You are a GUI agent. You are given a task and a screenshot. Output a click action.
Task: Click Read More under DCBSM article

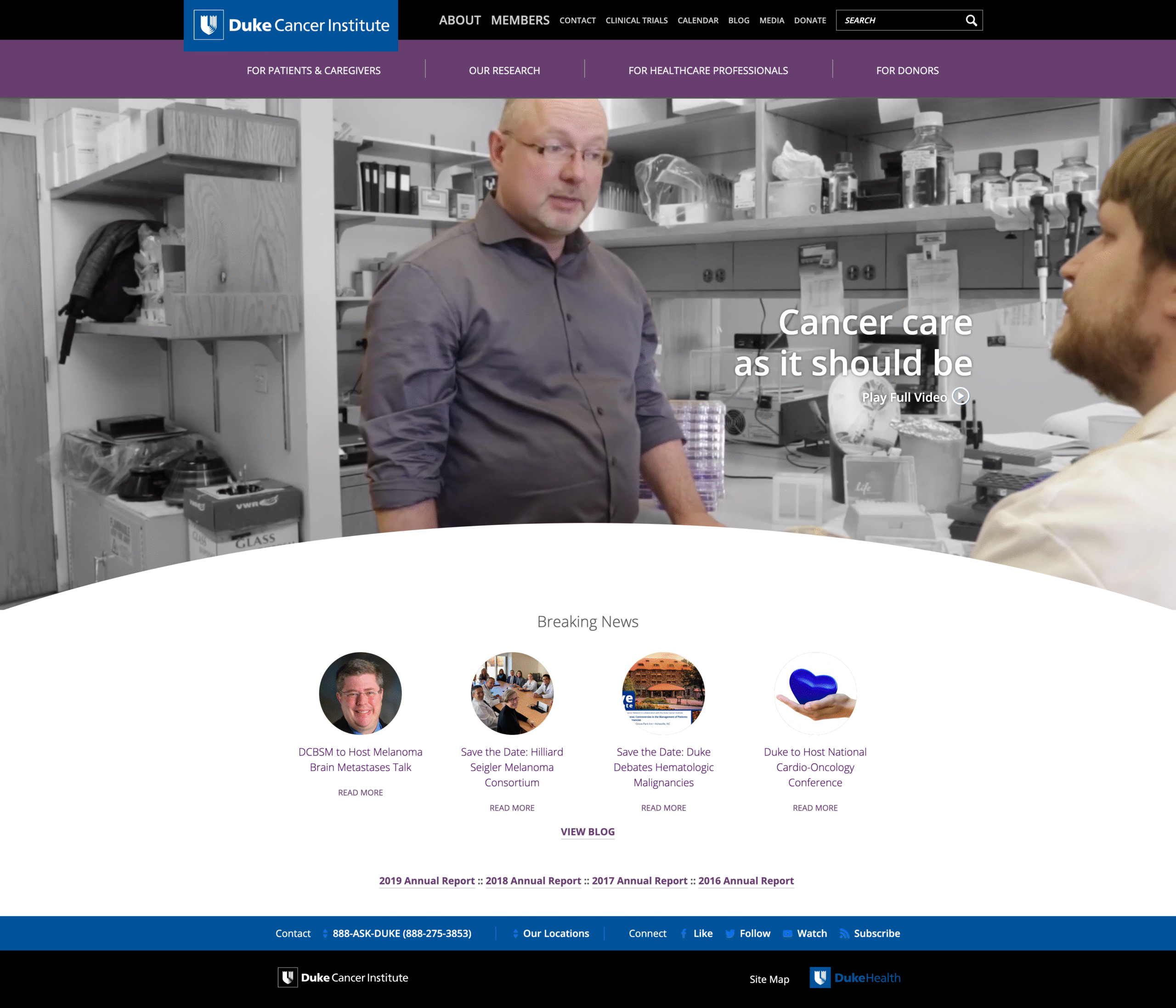tap(361, 793)
